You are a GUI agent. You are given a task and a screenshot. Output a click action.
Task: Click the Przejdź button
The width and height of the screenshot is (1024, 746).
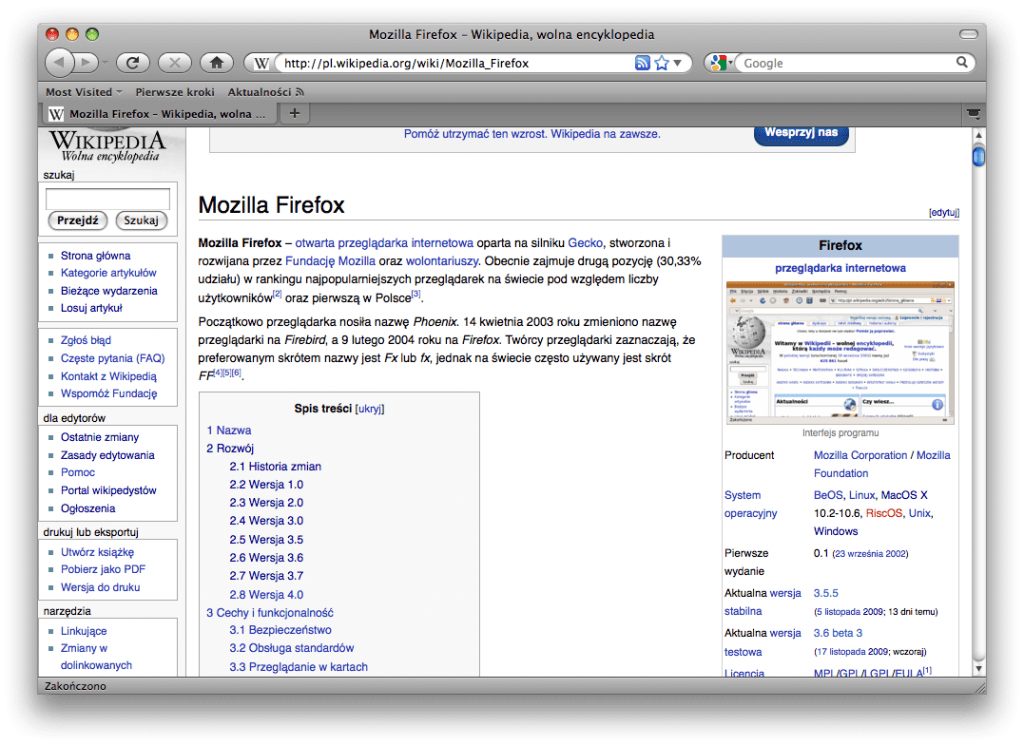click(x=78, y=220)
